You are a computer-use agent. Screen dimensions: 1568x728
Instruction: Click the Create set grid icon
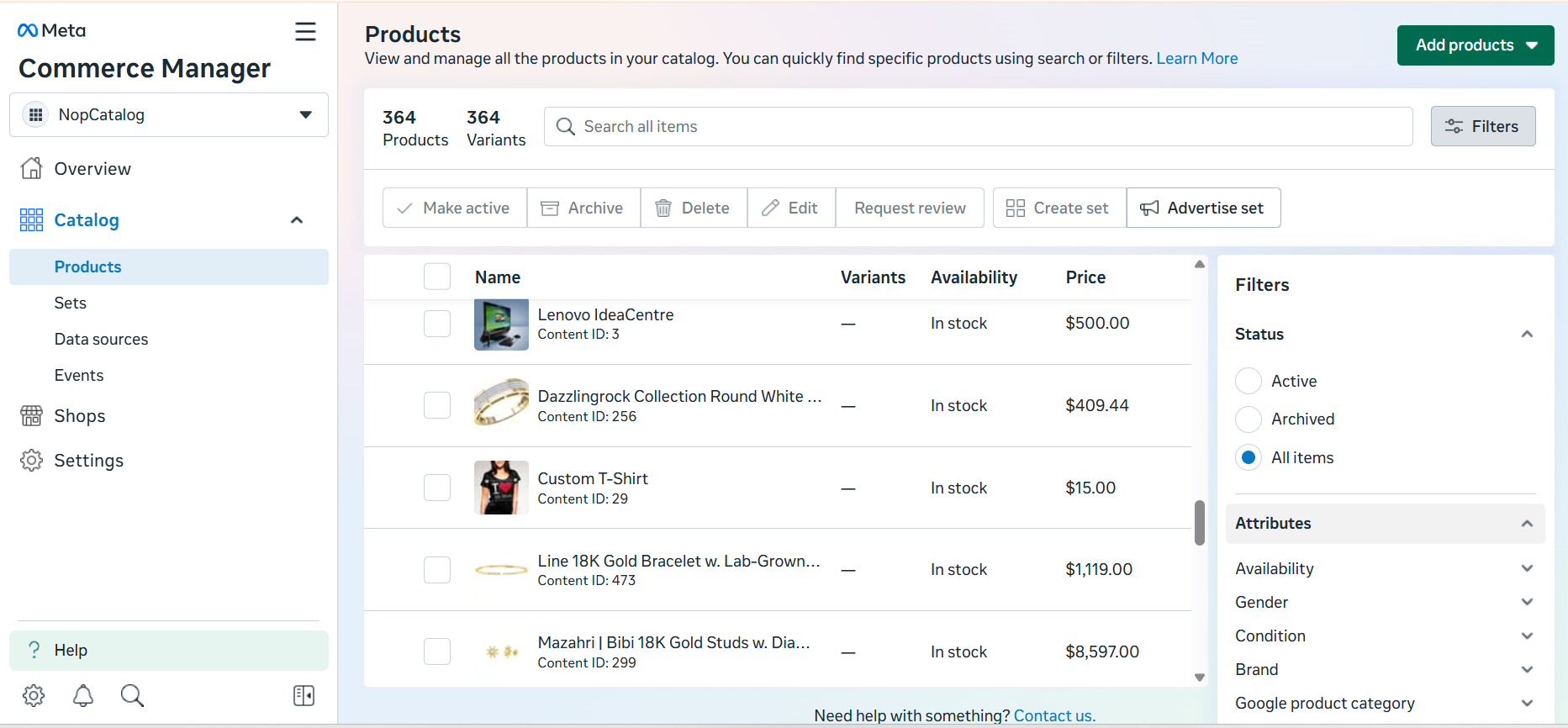pyautogui.click(x=1016, y=208)
